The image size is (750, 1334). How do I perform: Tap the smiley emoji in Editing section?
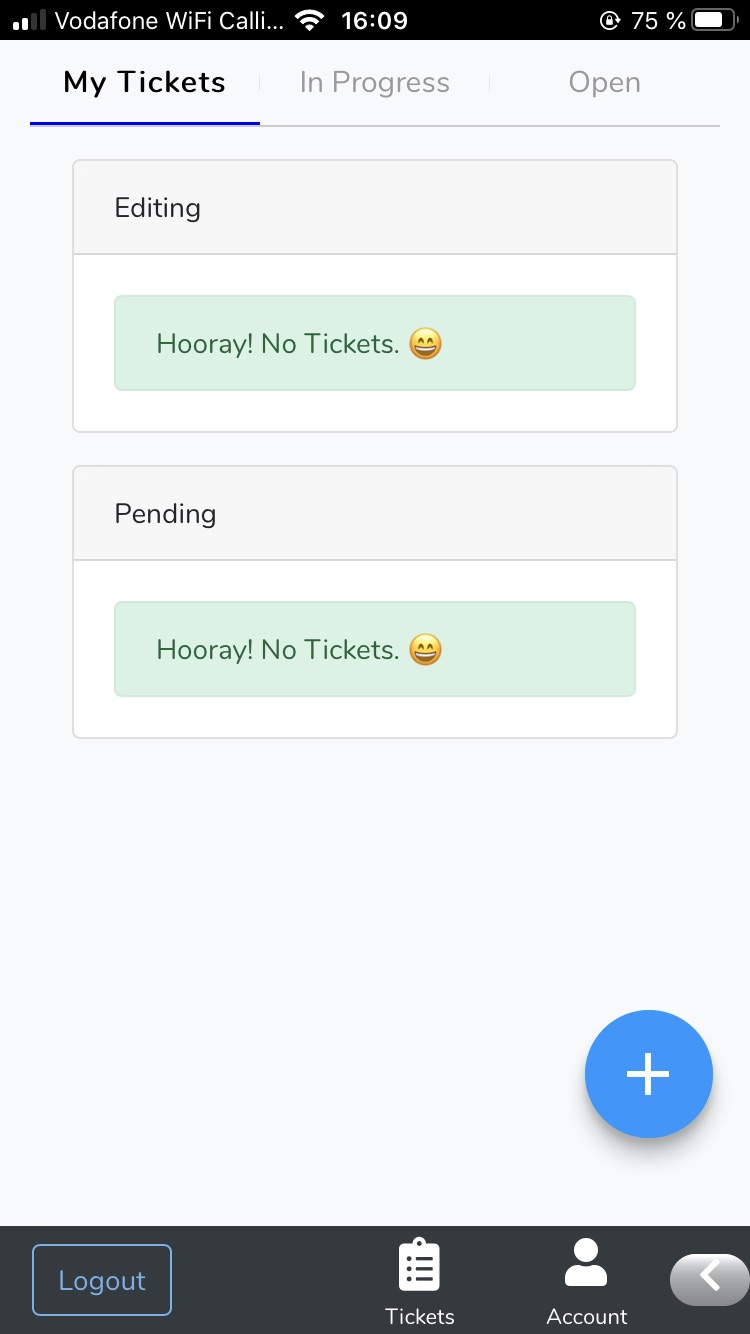(426, 344)
